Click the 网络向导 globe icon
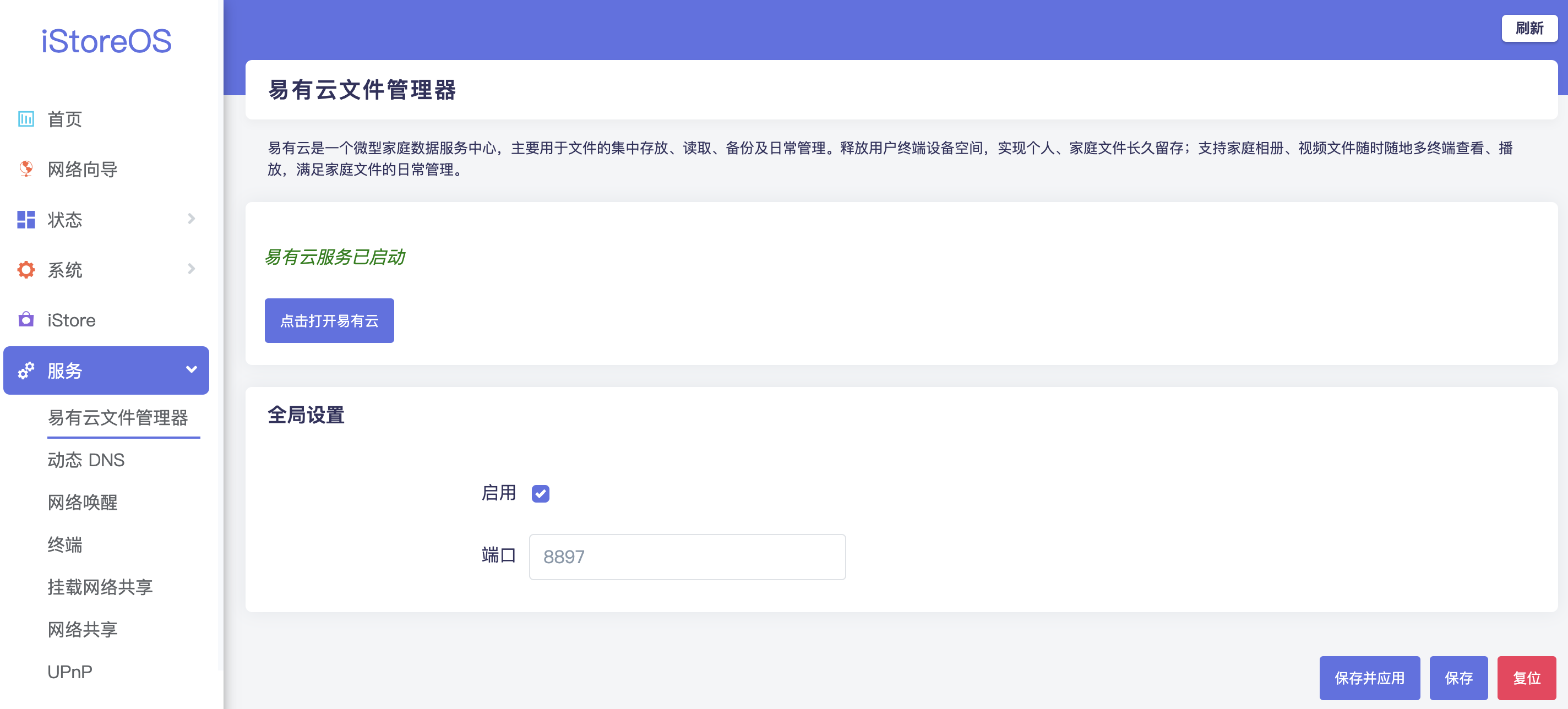 pyautogui.click(x=26, y=169)
